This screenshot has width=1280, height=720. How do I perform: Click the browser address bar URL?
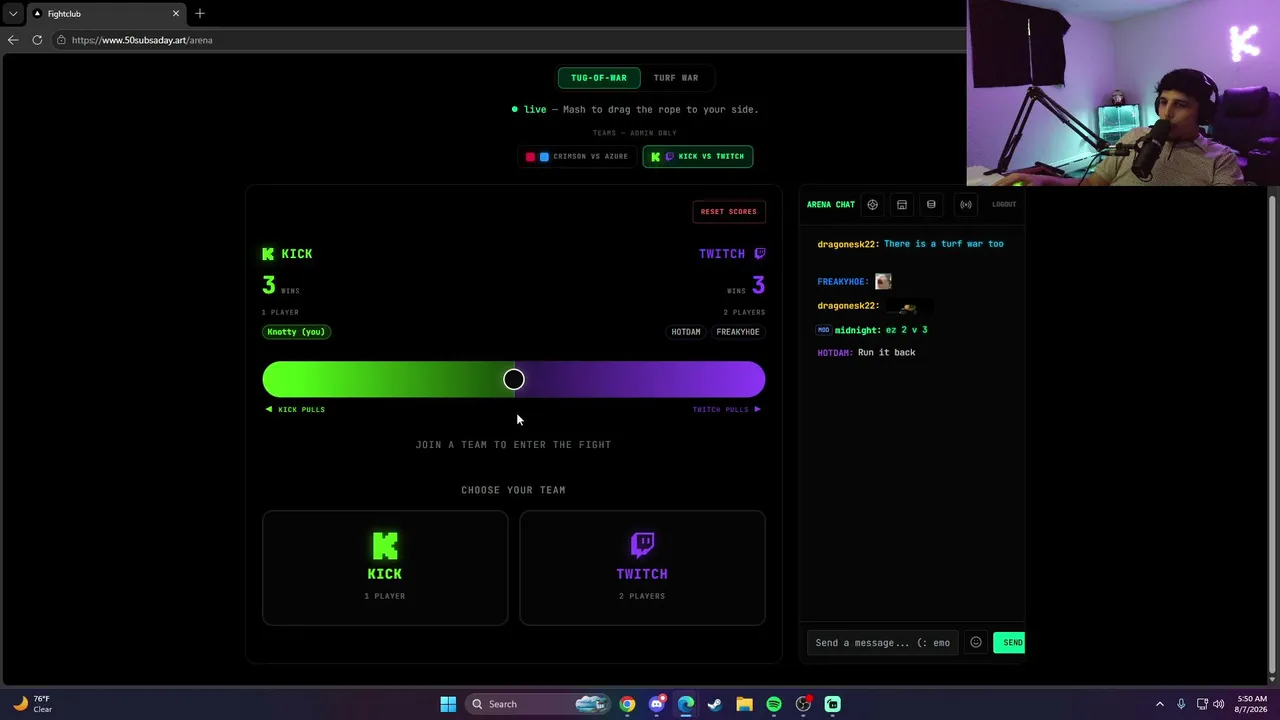pos(142,40)
